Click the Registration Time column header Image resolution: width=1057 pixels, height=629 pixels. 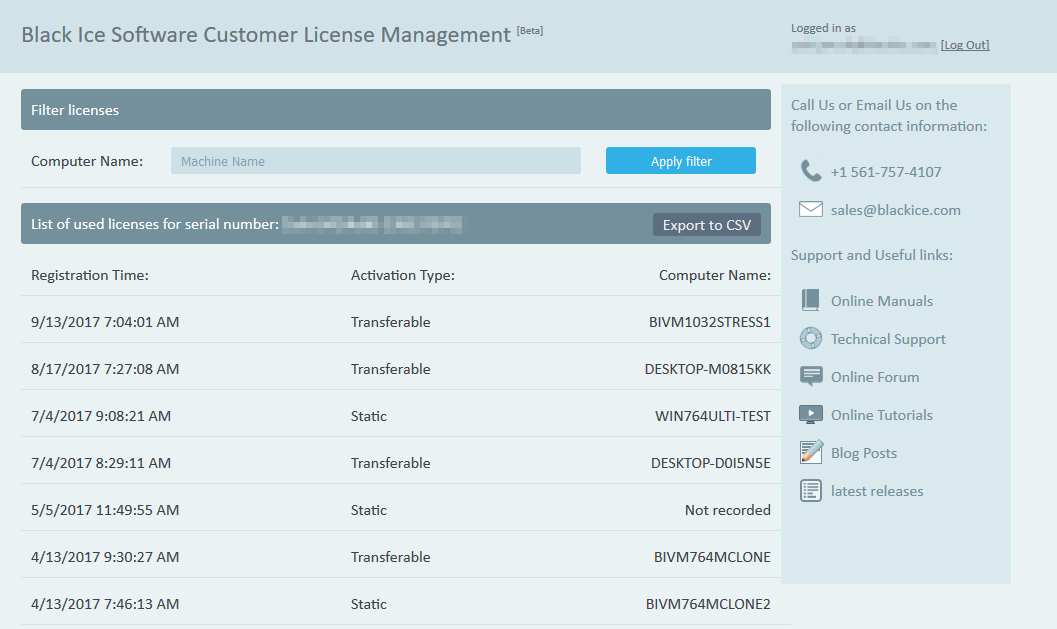tap(90, 275)
